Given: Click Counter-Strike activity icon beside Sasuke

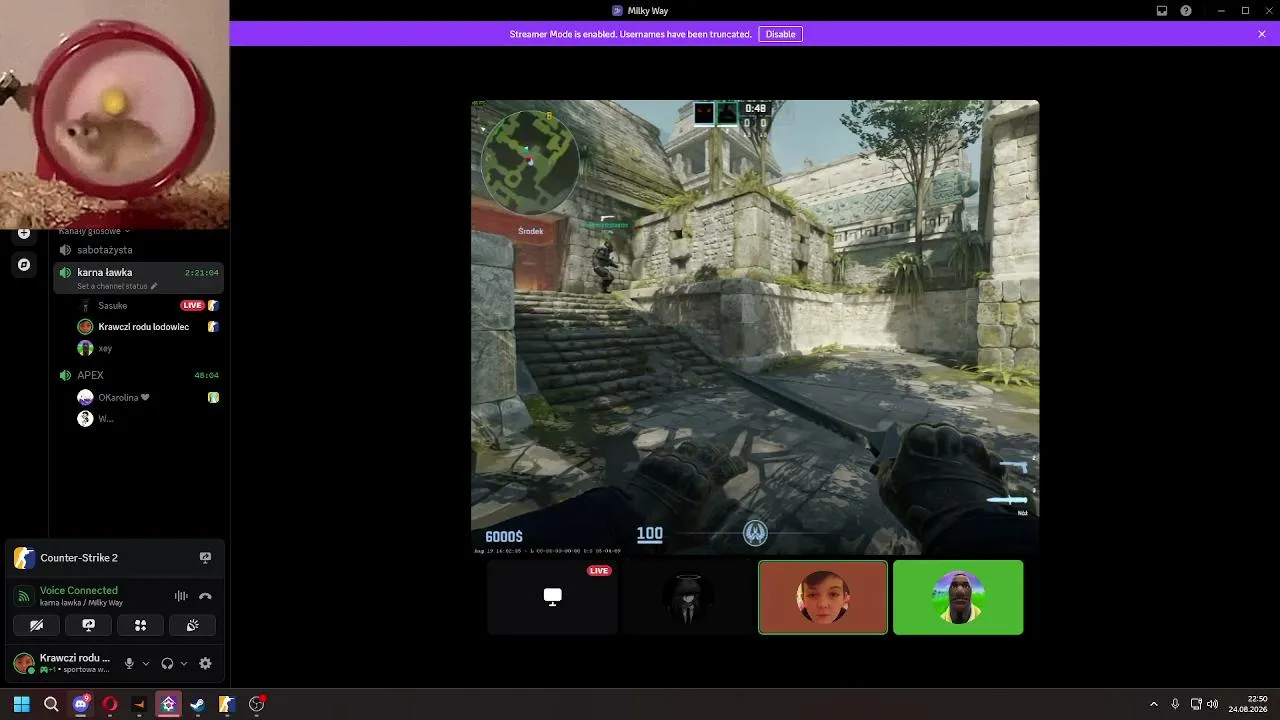Looking at the screenshot, I should click(x=213, y=305).
